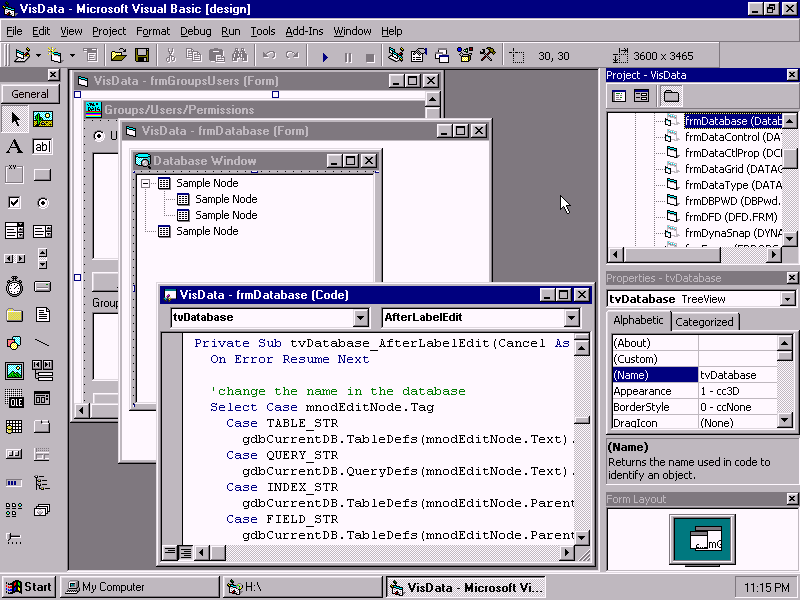Switch to the H:\ taskbar window
The height and width of the screenshot is (600, 800).
coord(303,587)
